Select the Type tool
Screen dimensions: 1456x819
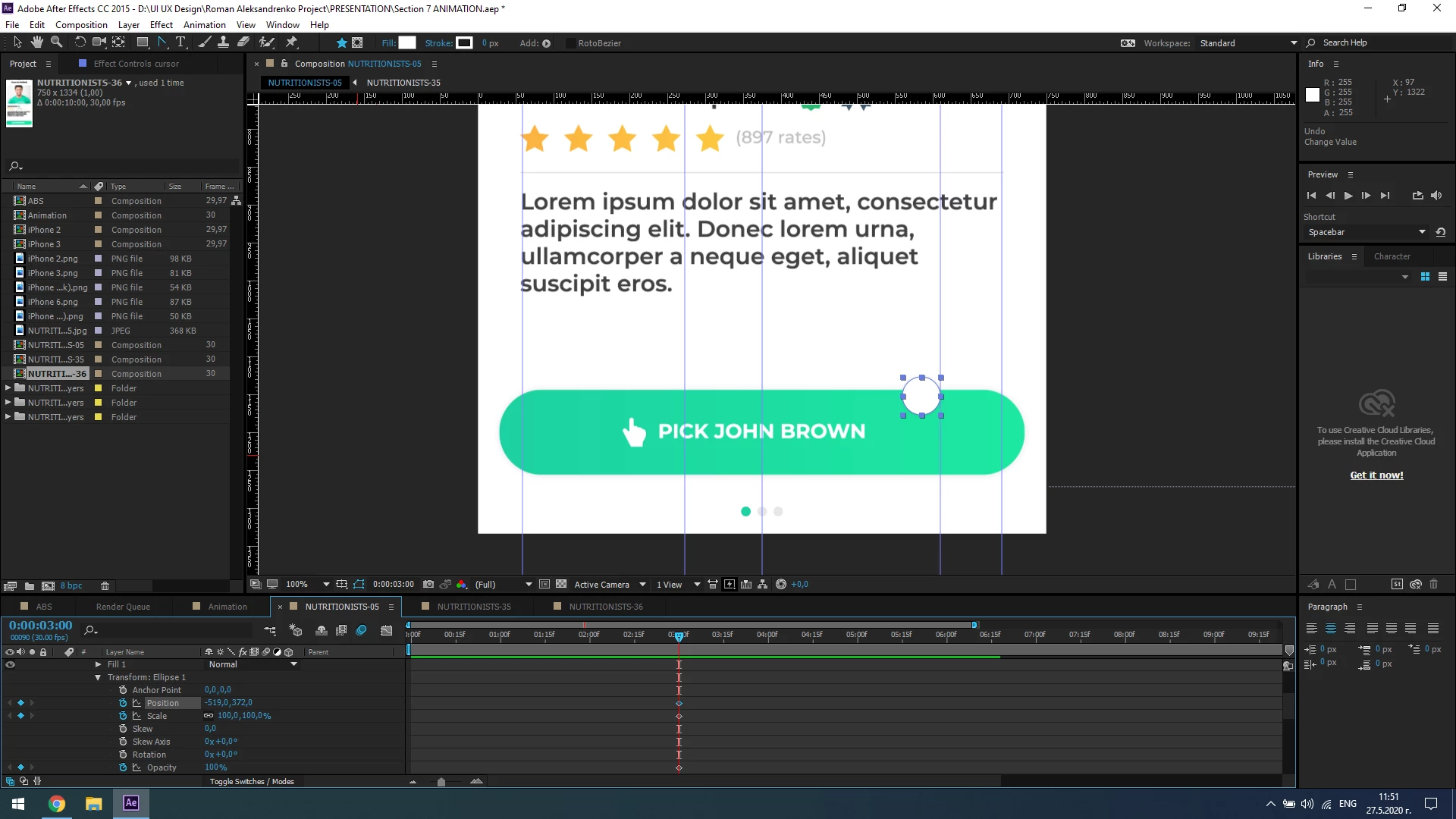click(x=180, y=42)
